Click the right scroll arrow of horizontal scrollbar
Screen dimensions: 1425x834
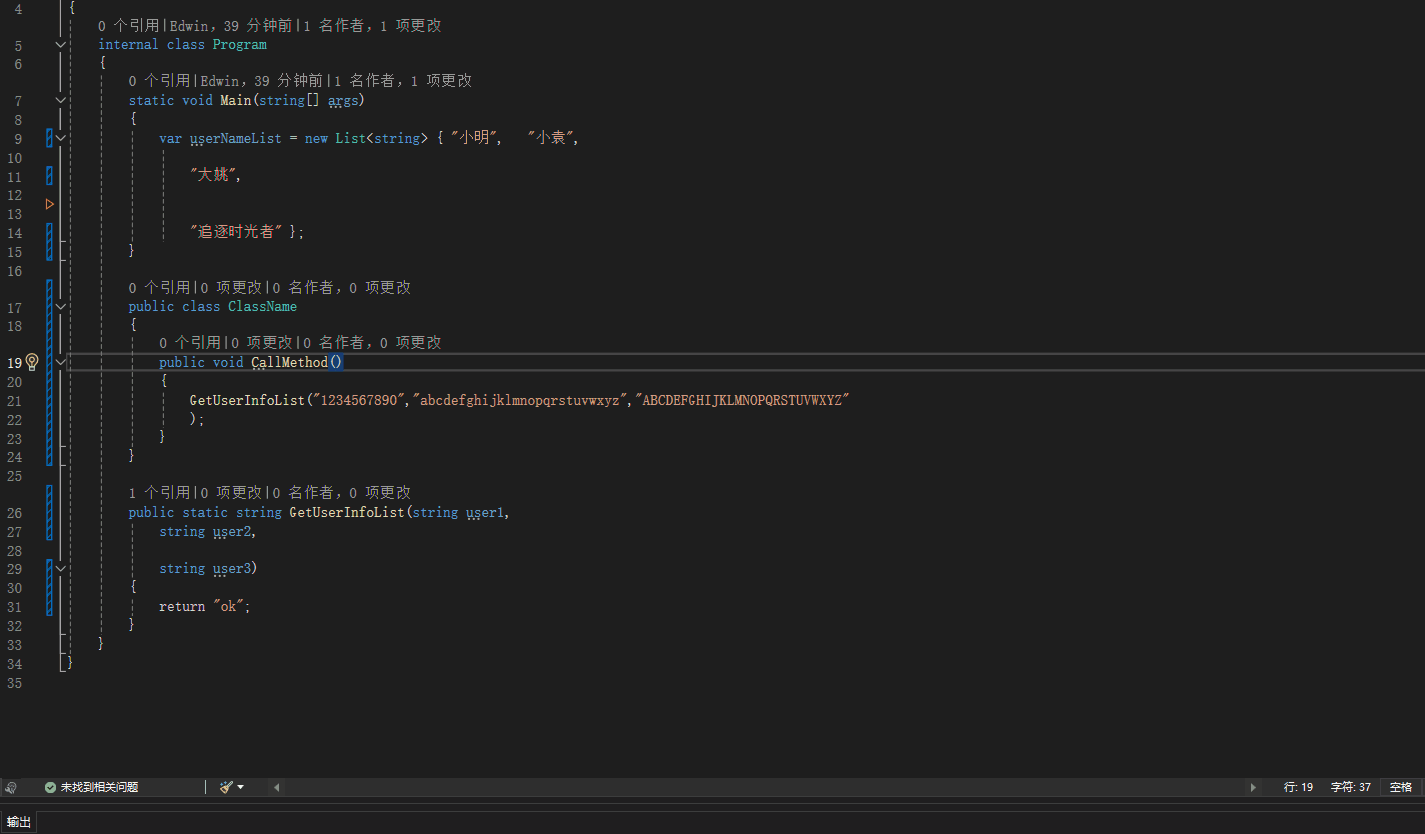pyautogui.click(x=1253, y=787)
